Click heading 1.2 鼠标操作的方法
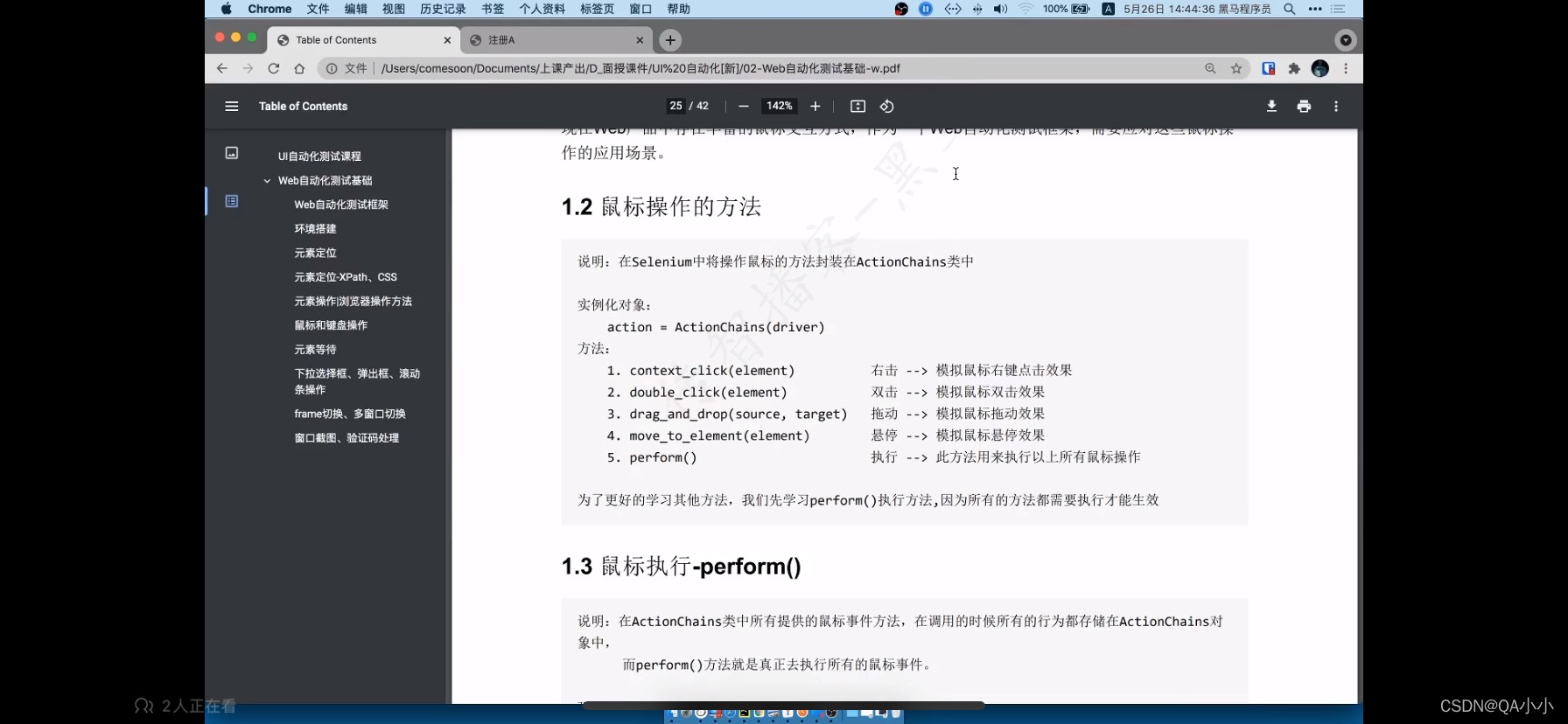Screen dimensions: 1568x724 pos(661,206)
